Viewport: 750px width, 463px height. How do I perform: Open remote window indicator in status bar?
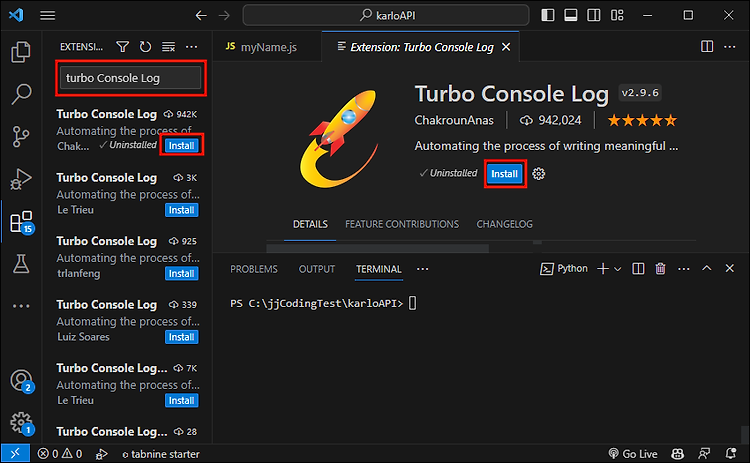pyautogui.click(x=15, y=453)
